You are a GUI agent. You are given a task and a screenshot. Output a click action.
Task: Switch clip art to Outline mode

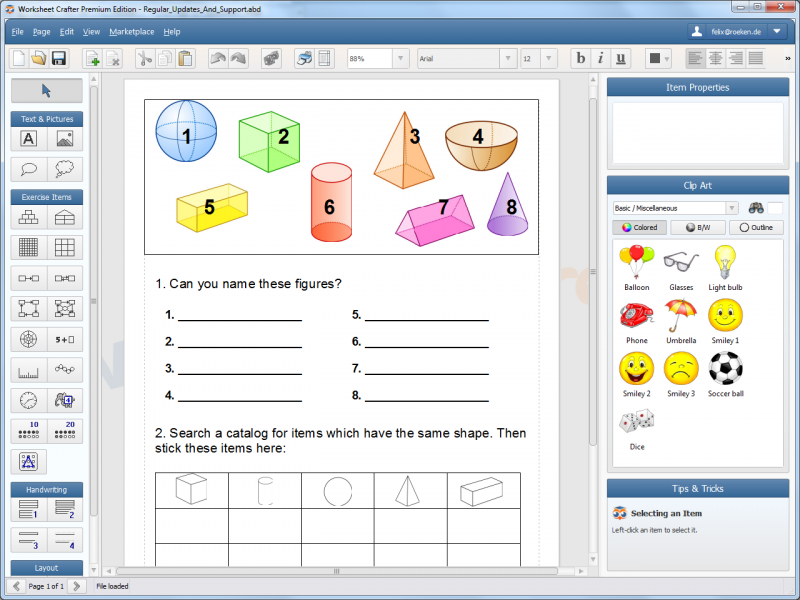[756, 227]
